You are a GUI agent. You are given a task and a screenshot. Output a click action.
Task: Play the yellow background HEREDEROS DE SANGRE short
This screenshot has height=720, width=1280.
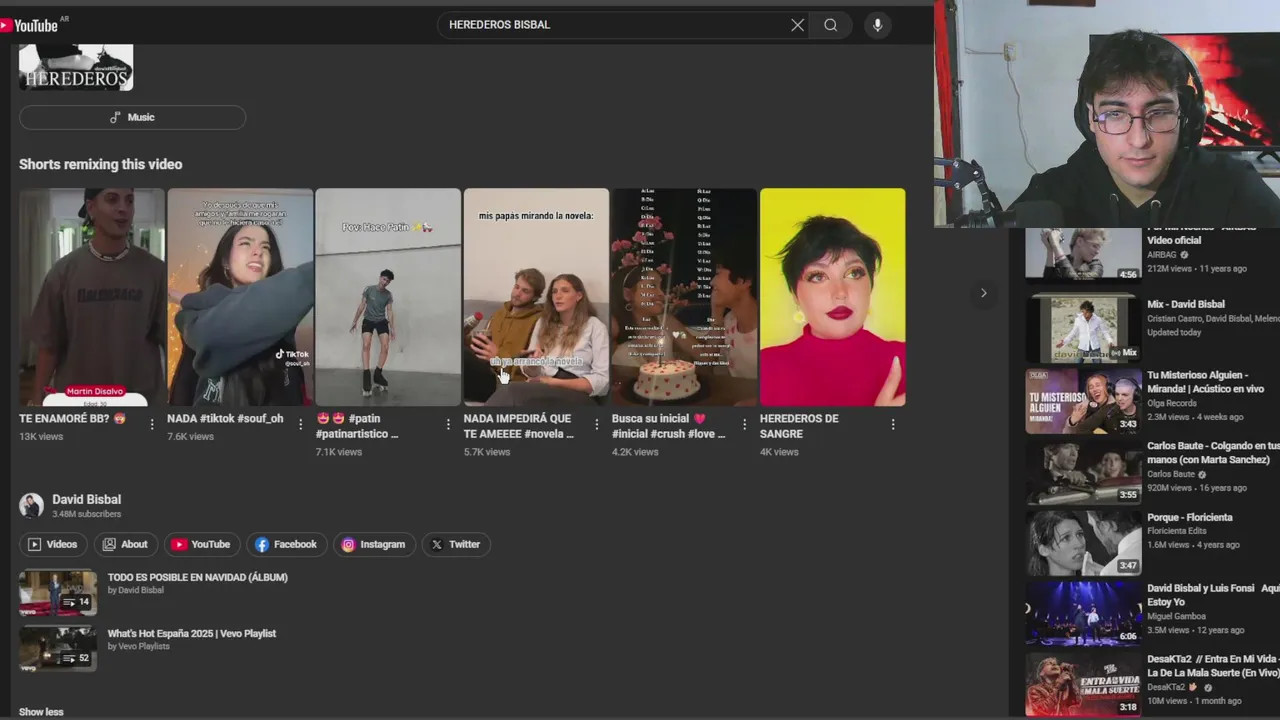[832, 297]
